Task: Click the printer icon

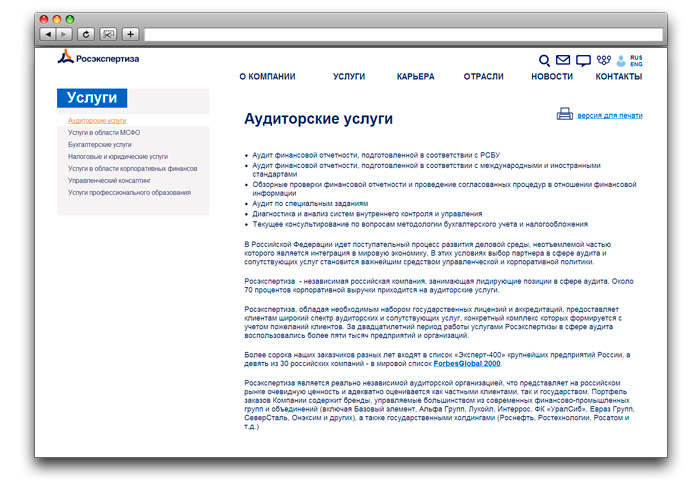Action: click(564, 114)
